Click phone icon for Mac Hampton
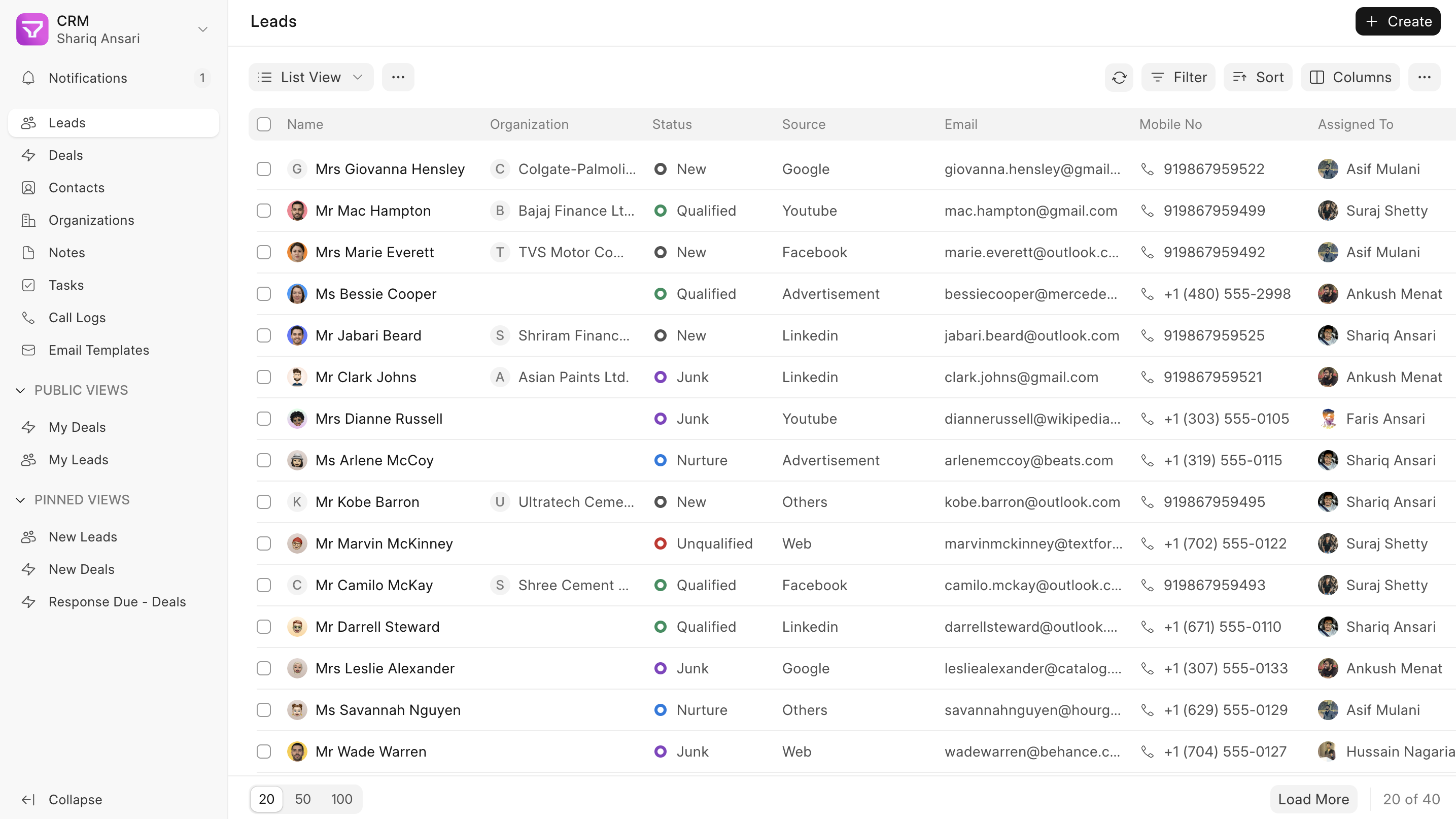Image resolution: width=1456 pixels, height=819 pixels. [x=1147, y=211]
